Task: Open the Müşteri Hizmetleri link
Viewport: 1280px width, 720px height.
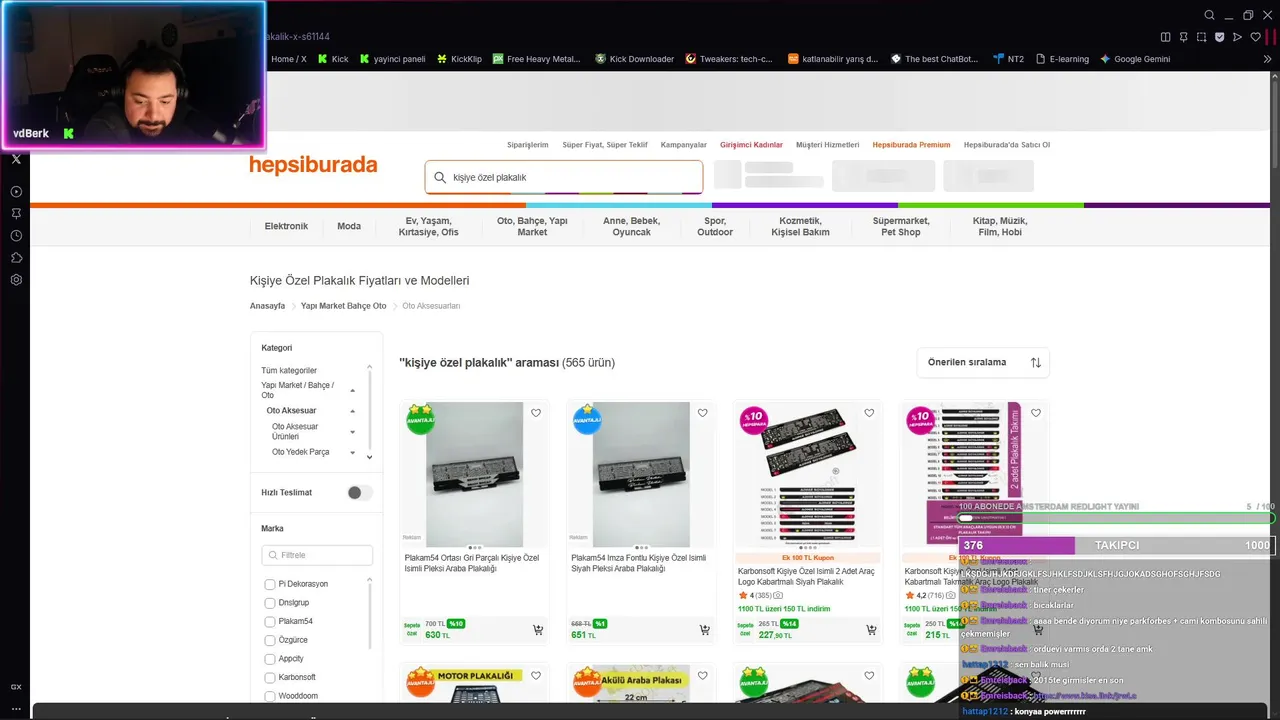Action: [x=828, y=145]
